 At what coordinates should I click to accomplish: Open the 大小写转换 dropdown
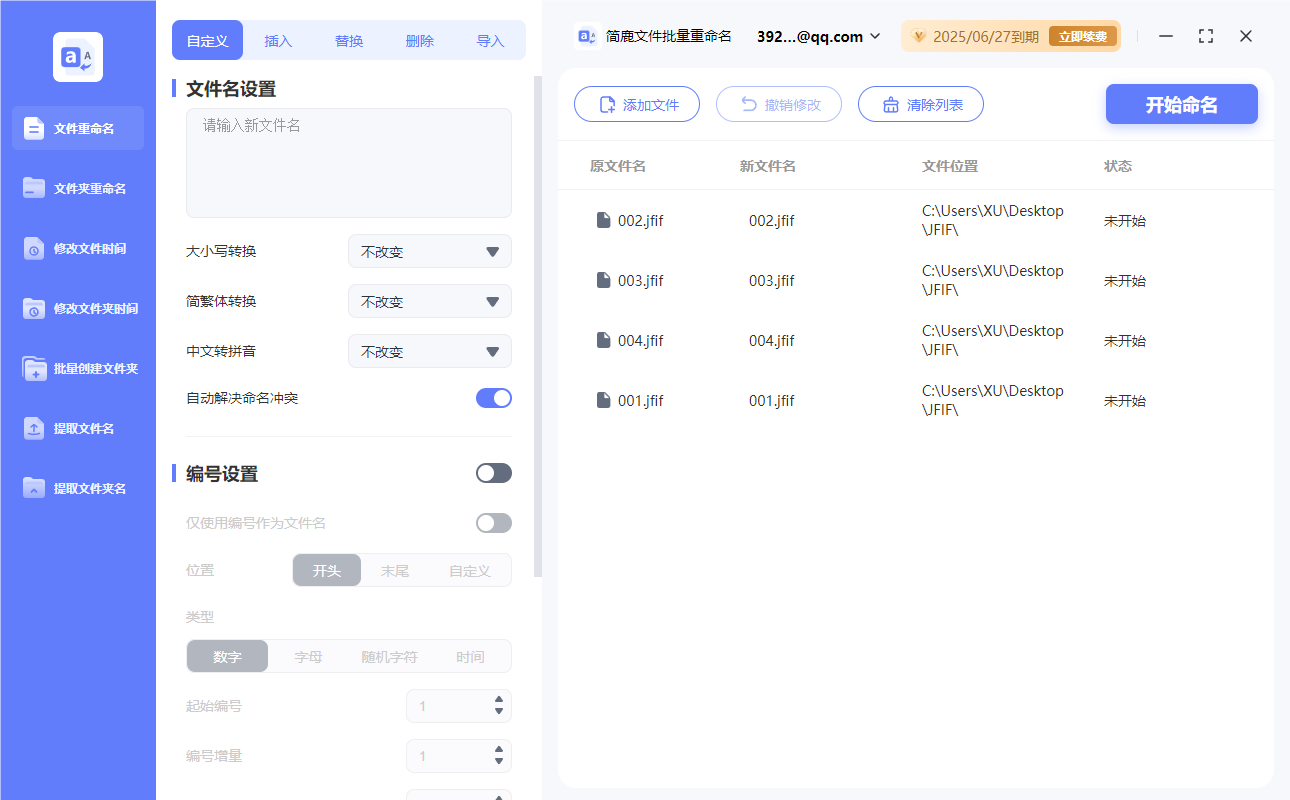point(429,251)
